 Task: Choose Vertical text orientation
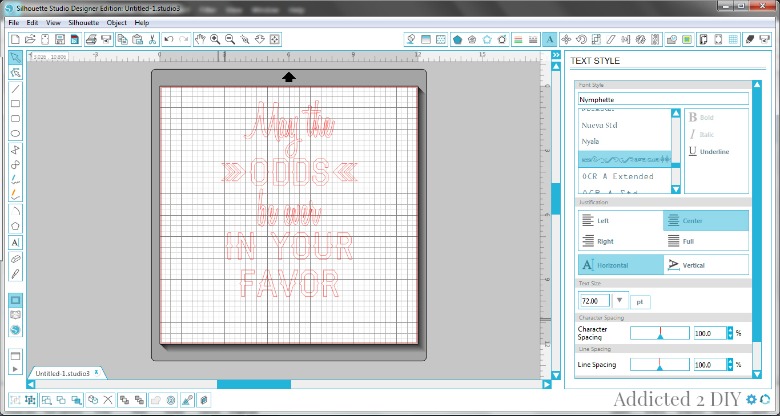[x=706, y=265]
